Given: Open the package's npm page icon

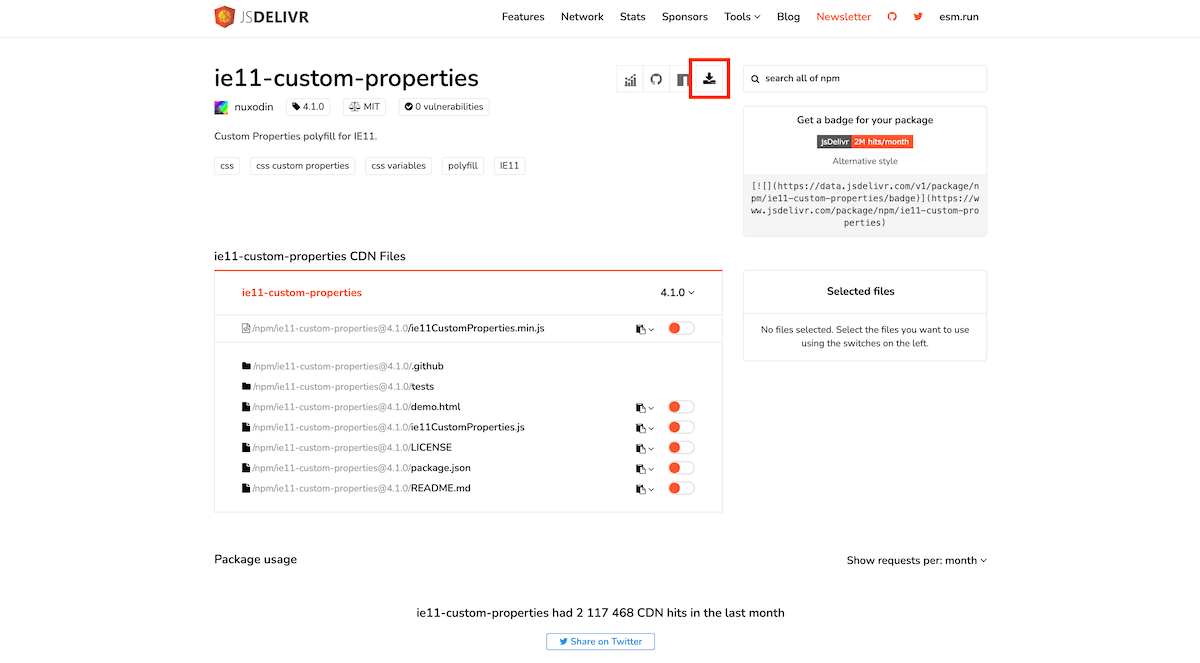Looking at the screenshot, I should (x=683, y=80).
